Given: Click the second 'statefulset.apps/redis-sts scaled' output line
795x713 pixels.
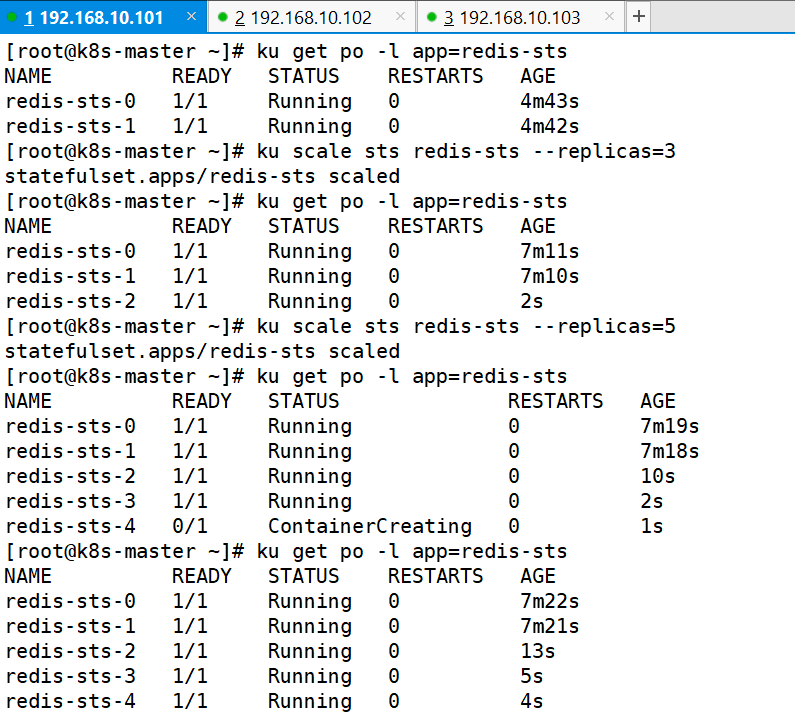Looking at the screenshot, I should pos(202,351).
